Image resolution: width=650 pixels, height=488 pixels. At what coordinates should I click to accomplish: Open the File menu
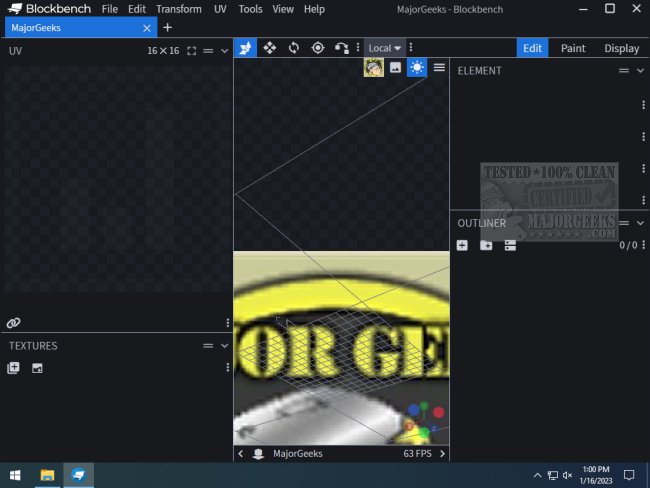tap(110, 9)
